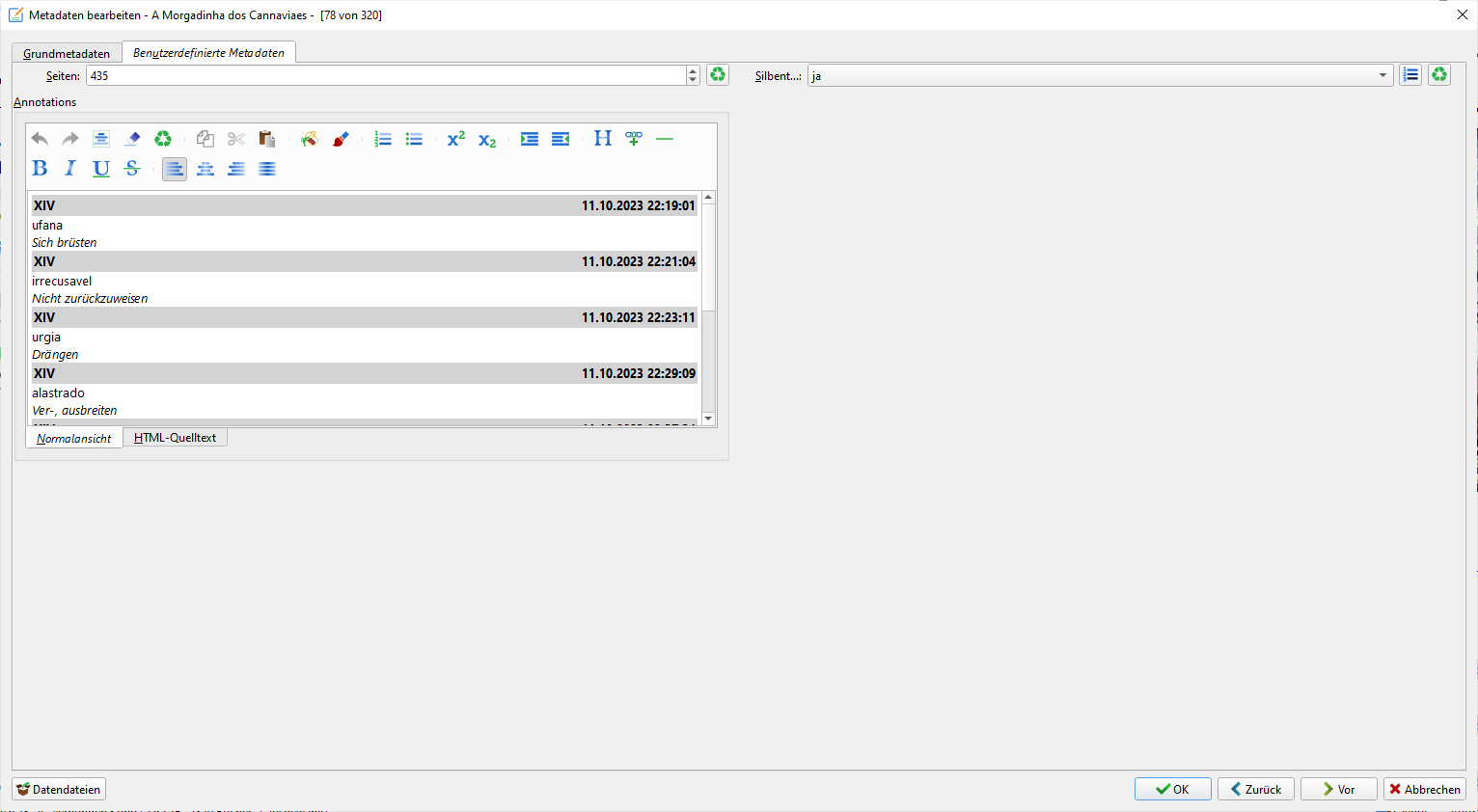Apply superscript formatting
This screenshot has width=1478, height=812.
pyautogui.click(x=456, y=139)
